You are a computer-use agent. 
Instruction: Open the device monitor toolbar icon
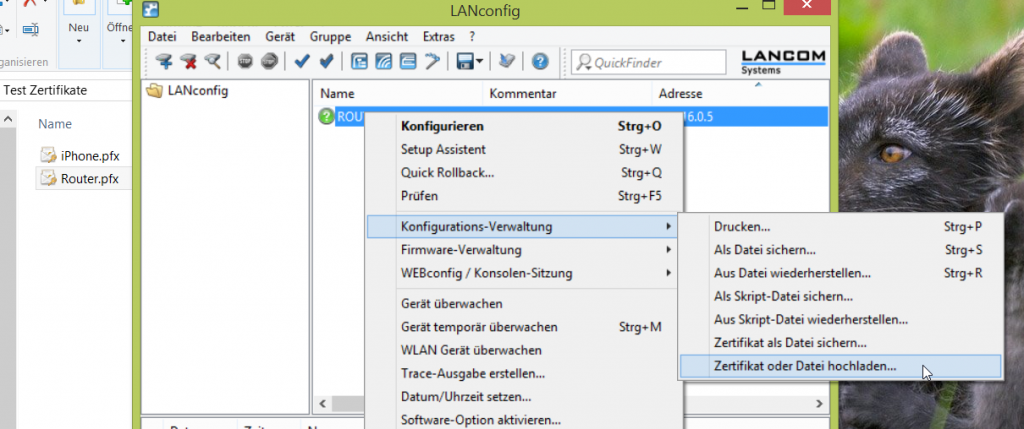(x=359, y=62)
